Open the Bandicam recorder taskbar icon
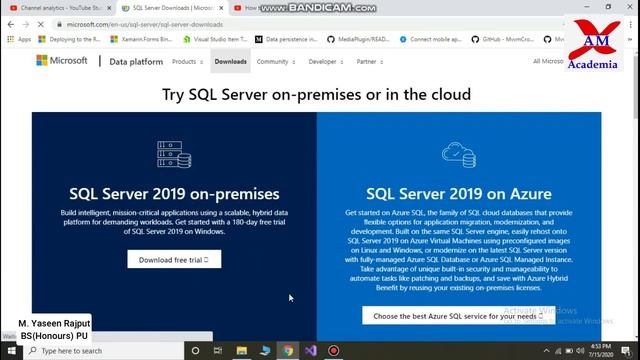640x360 pixels. pos(333,351)
